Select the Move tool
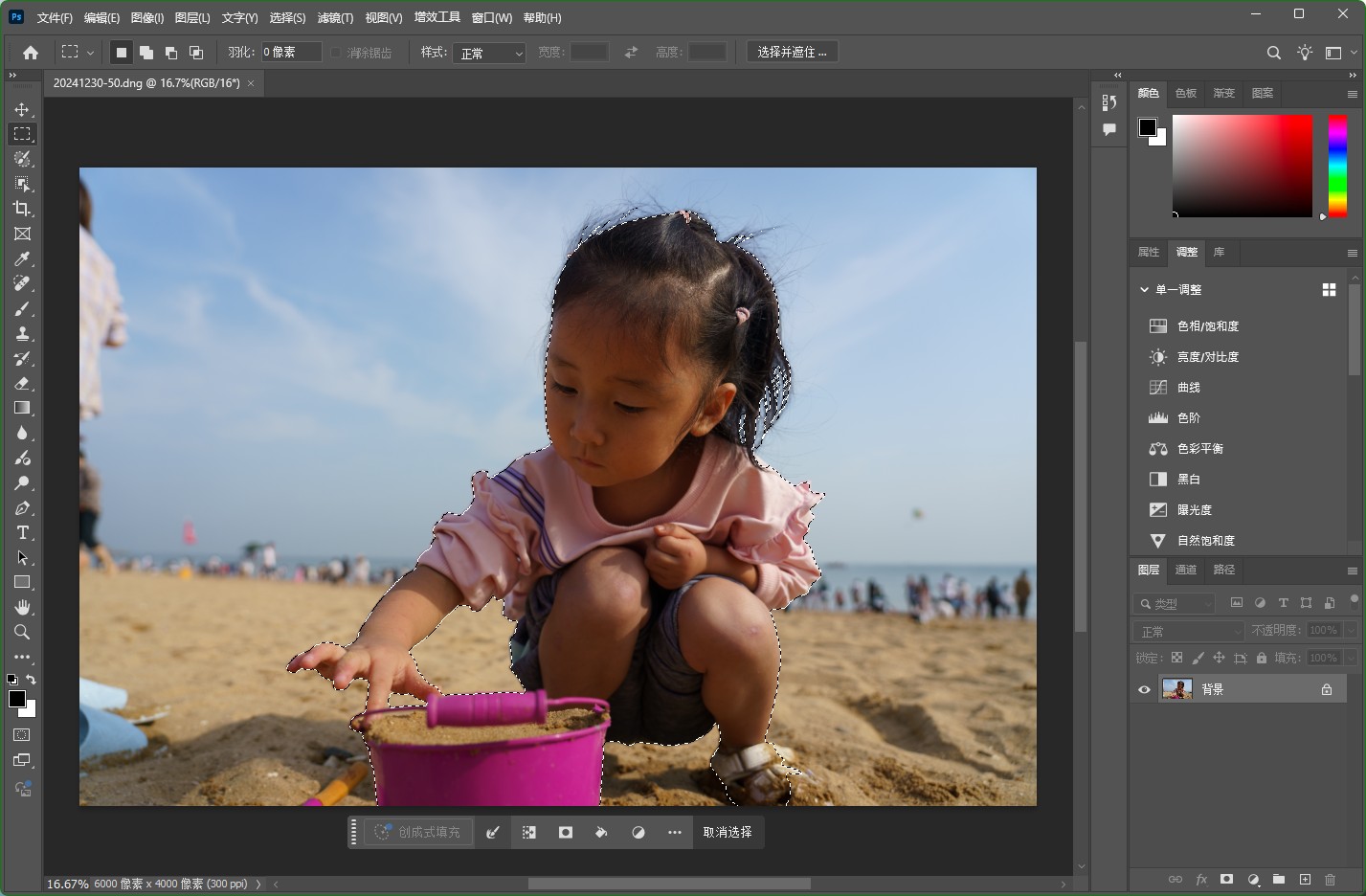Image resolution: width=1366 pixels, height=896 pixels. click(x=22, y=109)
